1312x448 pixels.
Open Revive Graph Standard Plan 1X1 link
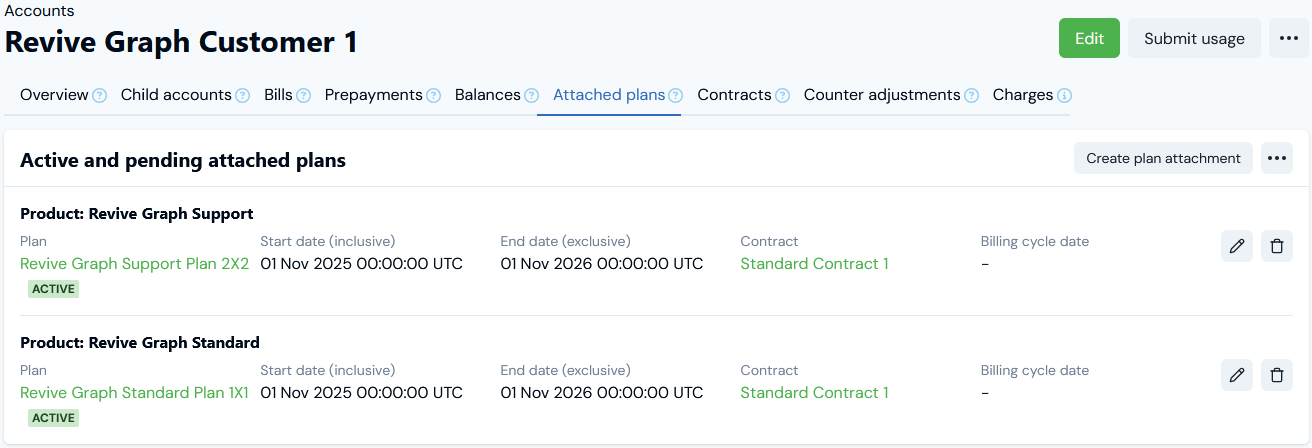coord(134,393)
